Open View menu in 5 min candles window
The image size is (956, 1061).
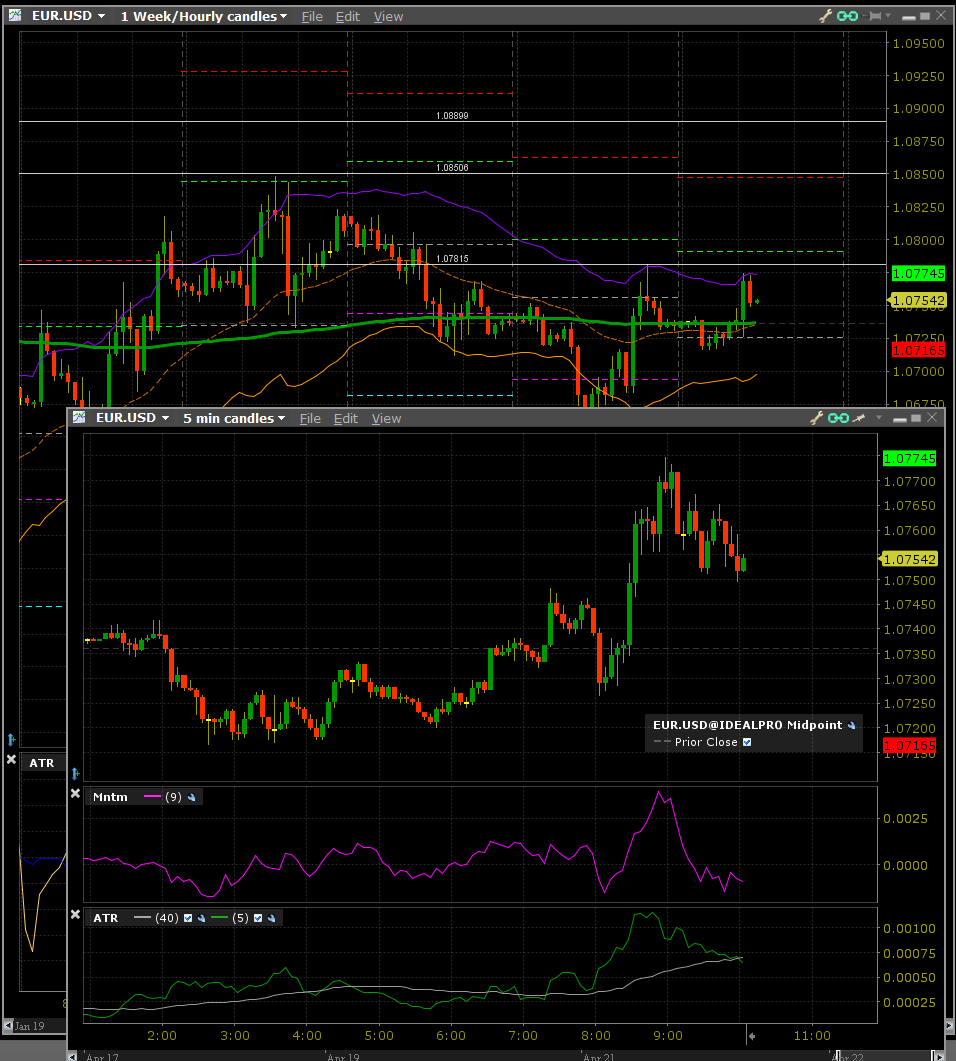point(386,419)
